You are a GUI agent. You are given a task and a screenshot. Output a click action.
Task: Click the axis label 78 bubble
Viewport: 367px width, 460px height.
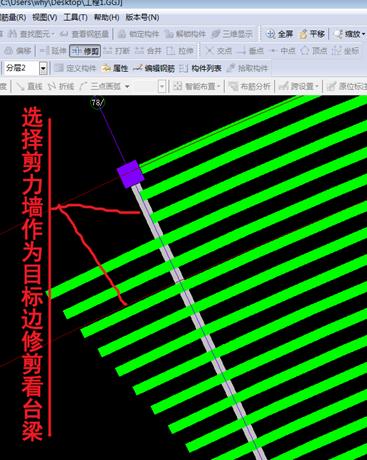97,102
